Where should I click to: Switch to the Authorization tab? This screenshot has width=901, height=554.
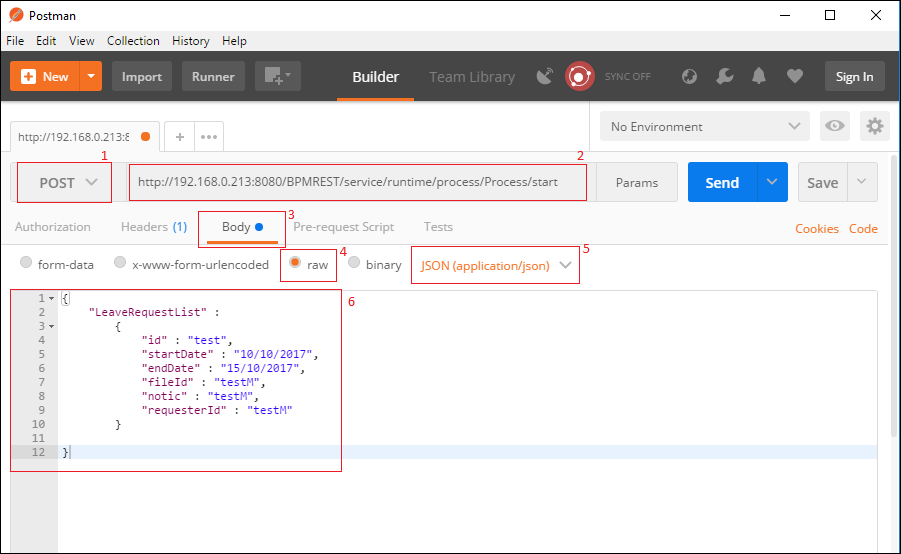tap(53, 227)
